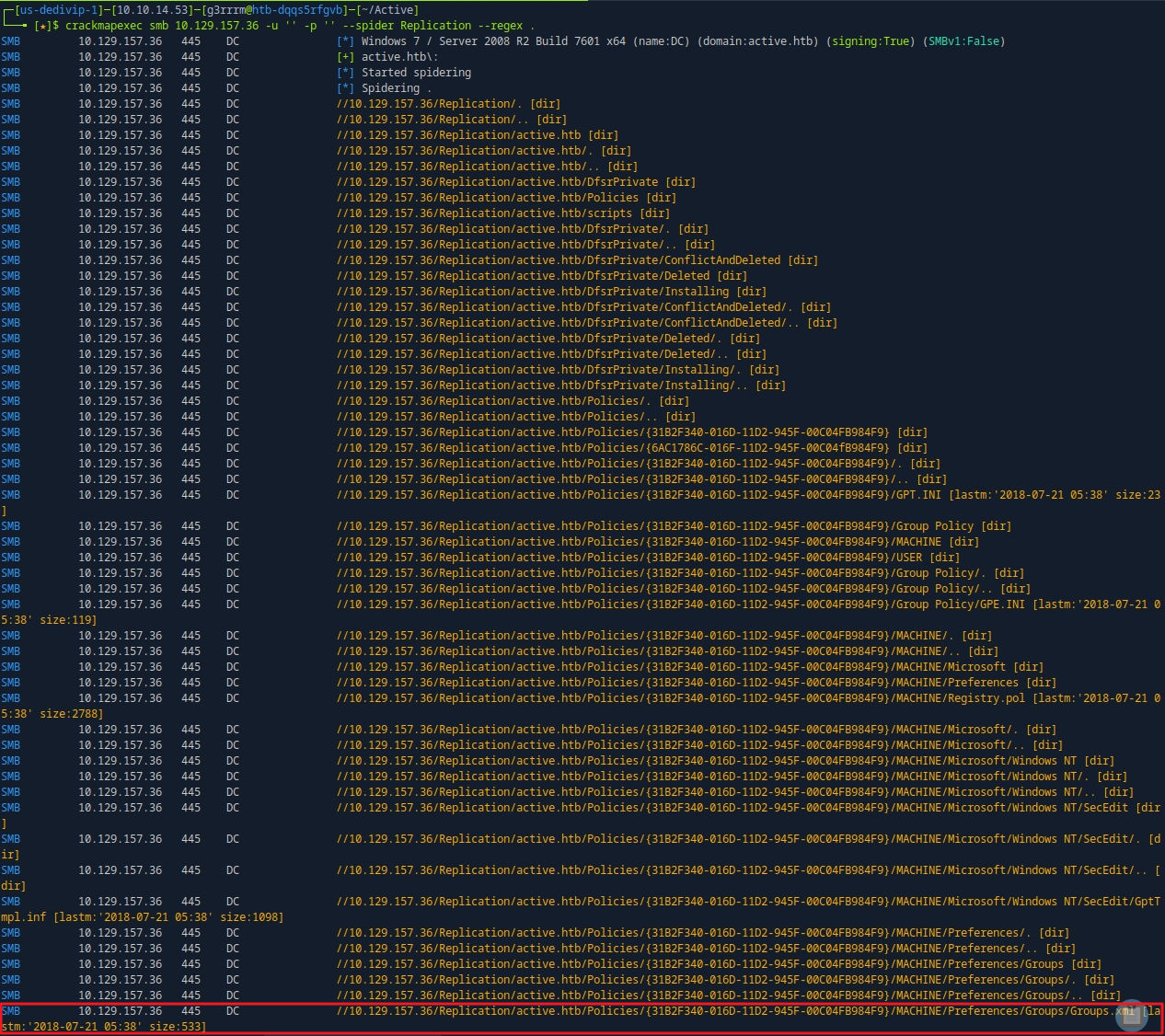Select the '[~/Active]' prompt directory
The width and height of the screenshot is (1165, 1036).
click(386, 10)
